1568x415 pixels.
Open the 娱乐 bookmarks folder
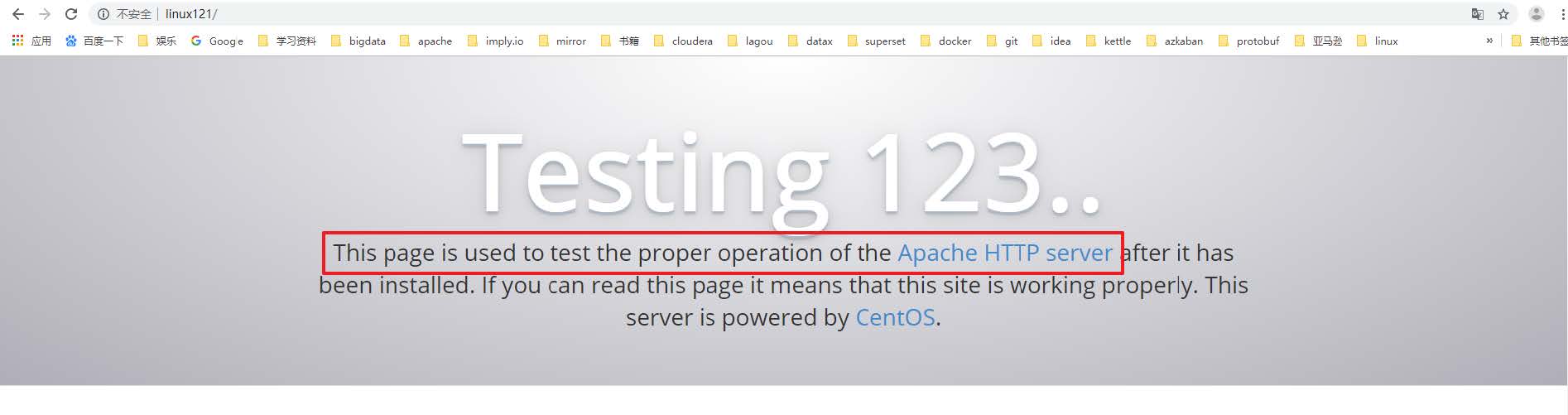click(156, 41)
